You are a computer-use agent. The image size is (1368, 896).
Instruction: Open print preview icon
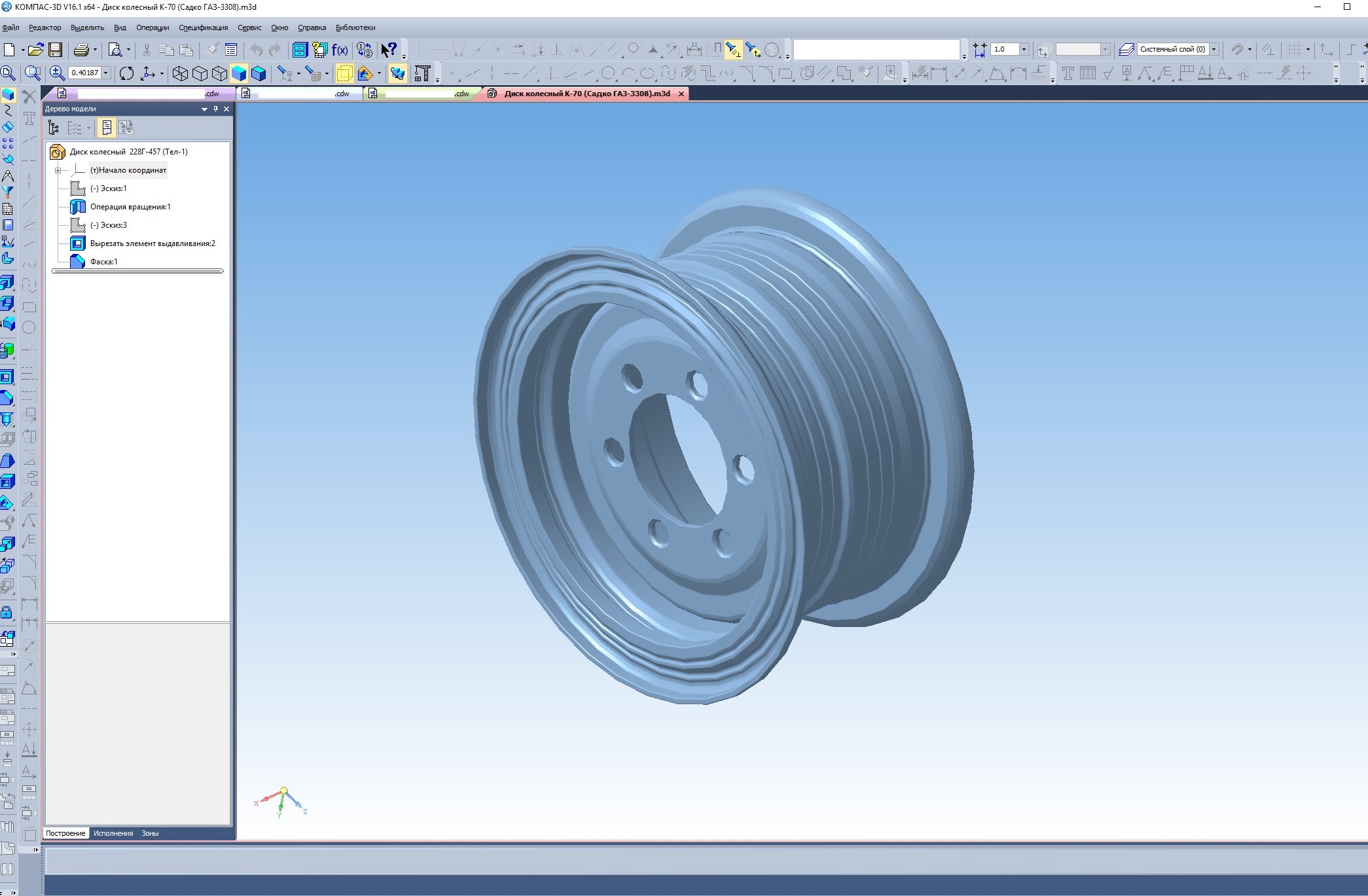(115, 50)
